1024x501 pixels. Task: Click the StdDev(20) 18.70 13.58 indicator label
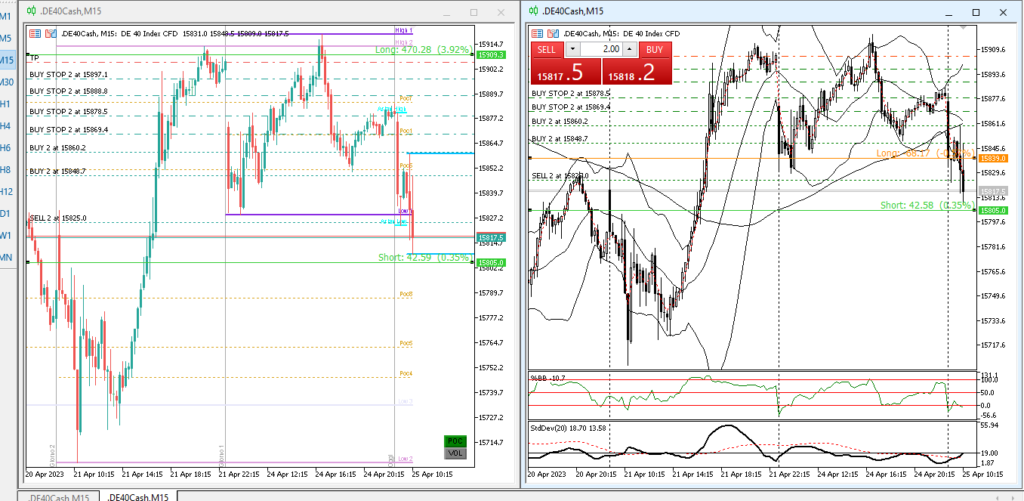[567, 428]
